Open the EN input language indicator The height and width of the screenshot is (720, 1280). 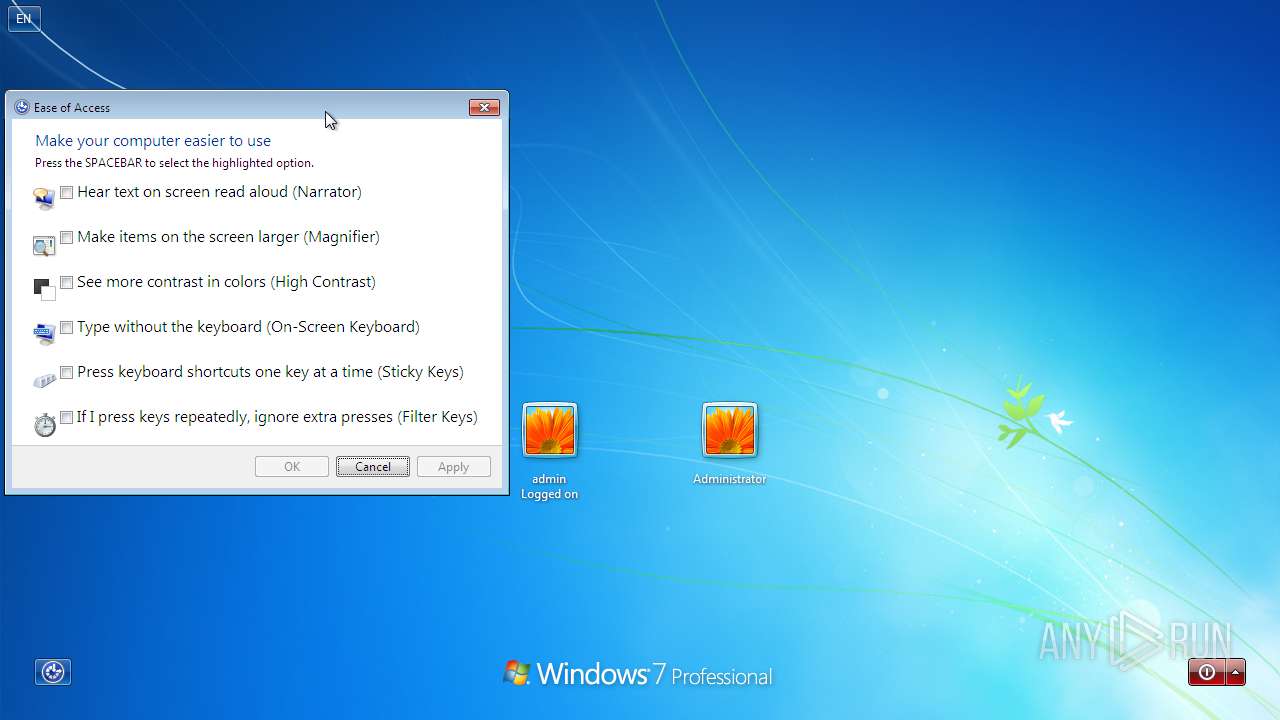pos(24,19)
